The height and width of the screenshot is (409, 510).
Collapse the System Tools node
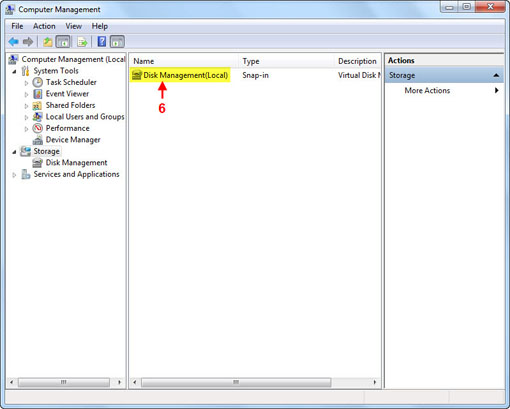tap(14, 71)
